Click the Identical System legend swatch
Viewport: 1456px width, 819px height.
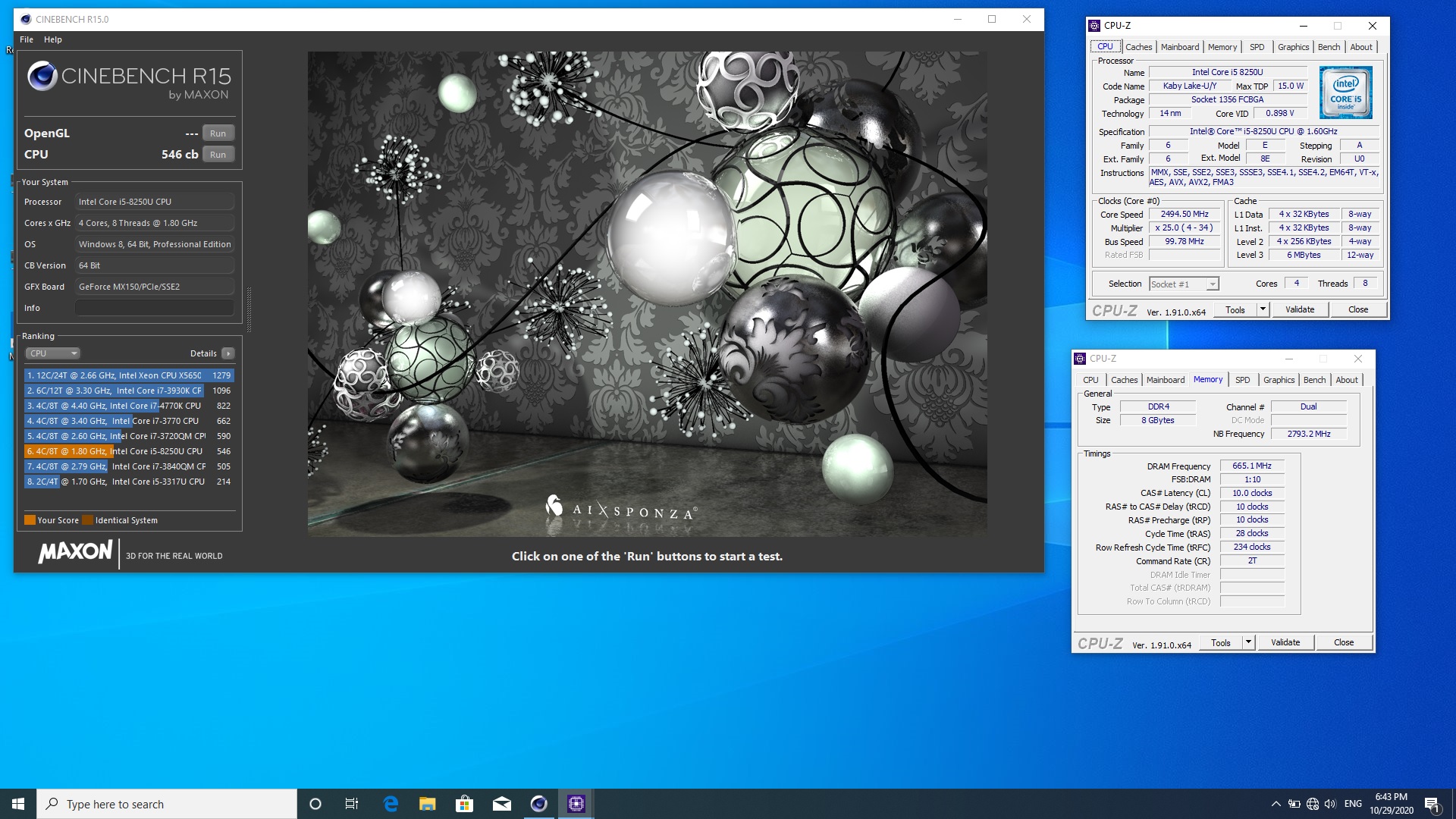click(87, 520)
